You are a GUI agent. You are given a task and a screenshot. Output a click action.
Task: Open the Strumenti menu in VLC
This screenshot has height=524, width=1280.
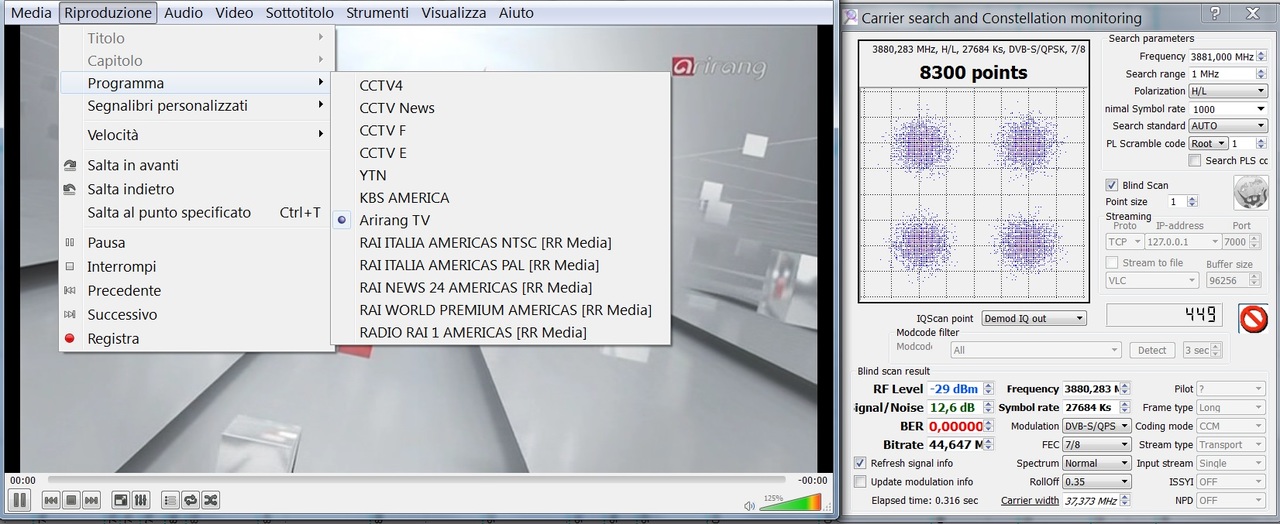coord(377,13)
